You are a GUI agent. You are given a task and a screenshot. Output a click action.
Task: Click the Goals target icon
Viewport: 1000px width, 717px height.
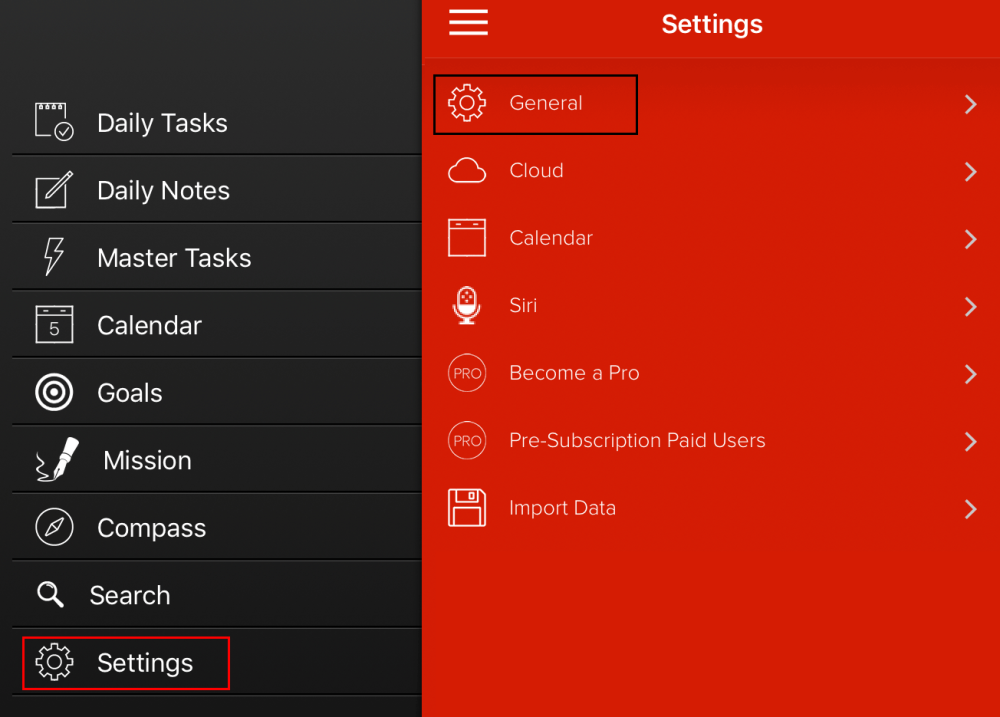point(54,393)
